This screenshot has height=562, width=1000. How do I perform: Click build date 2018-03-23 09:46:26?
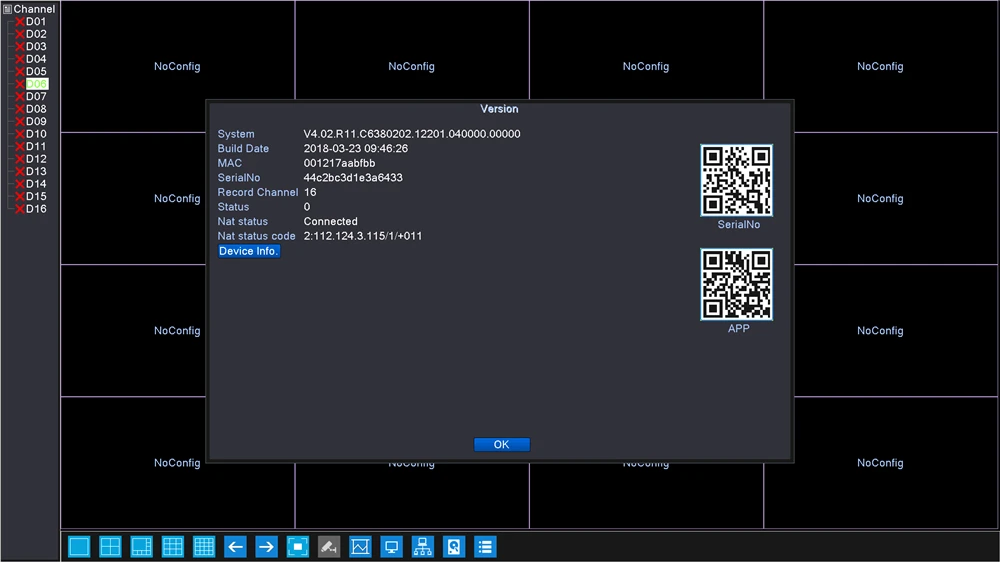[x=355, y=149]
